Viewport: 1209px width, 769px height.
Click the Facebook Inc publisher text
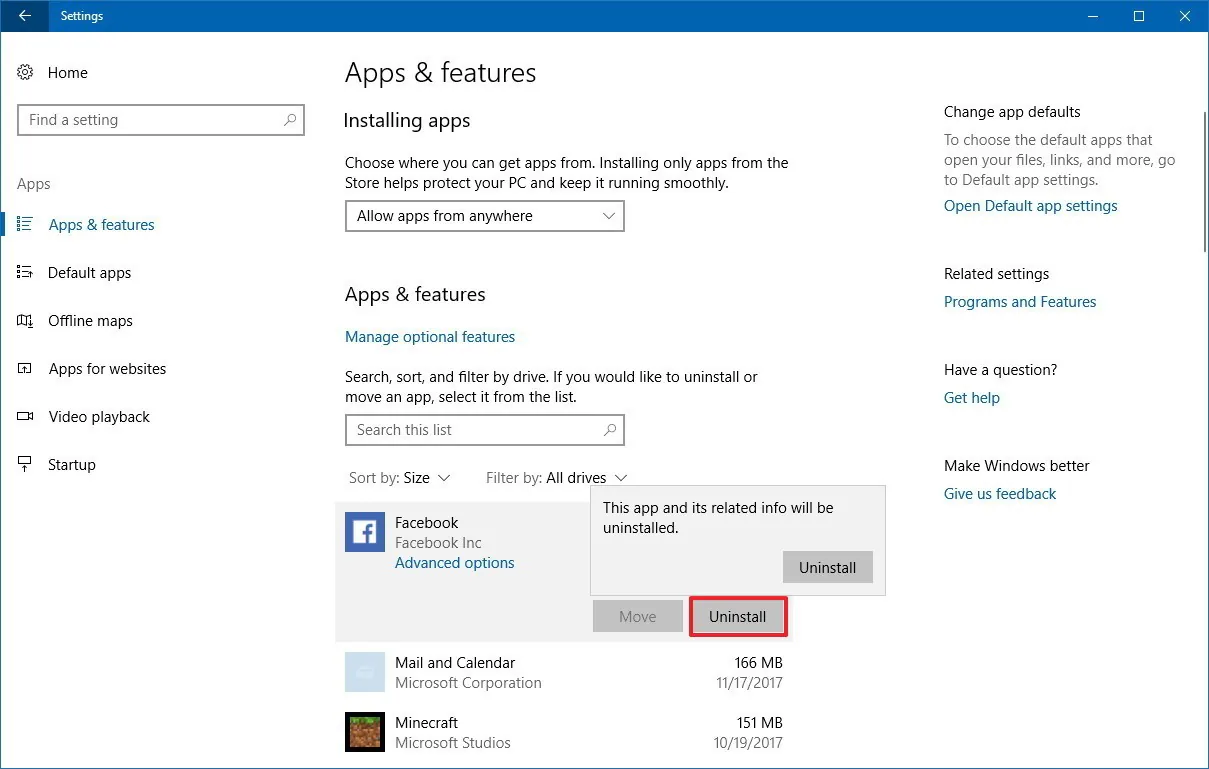click(438, 543)
